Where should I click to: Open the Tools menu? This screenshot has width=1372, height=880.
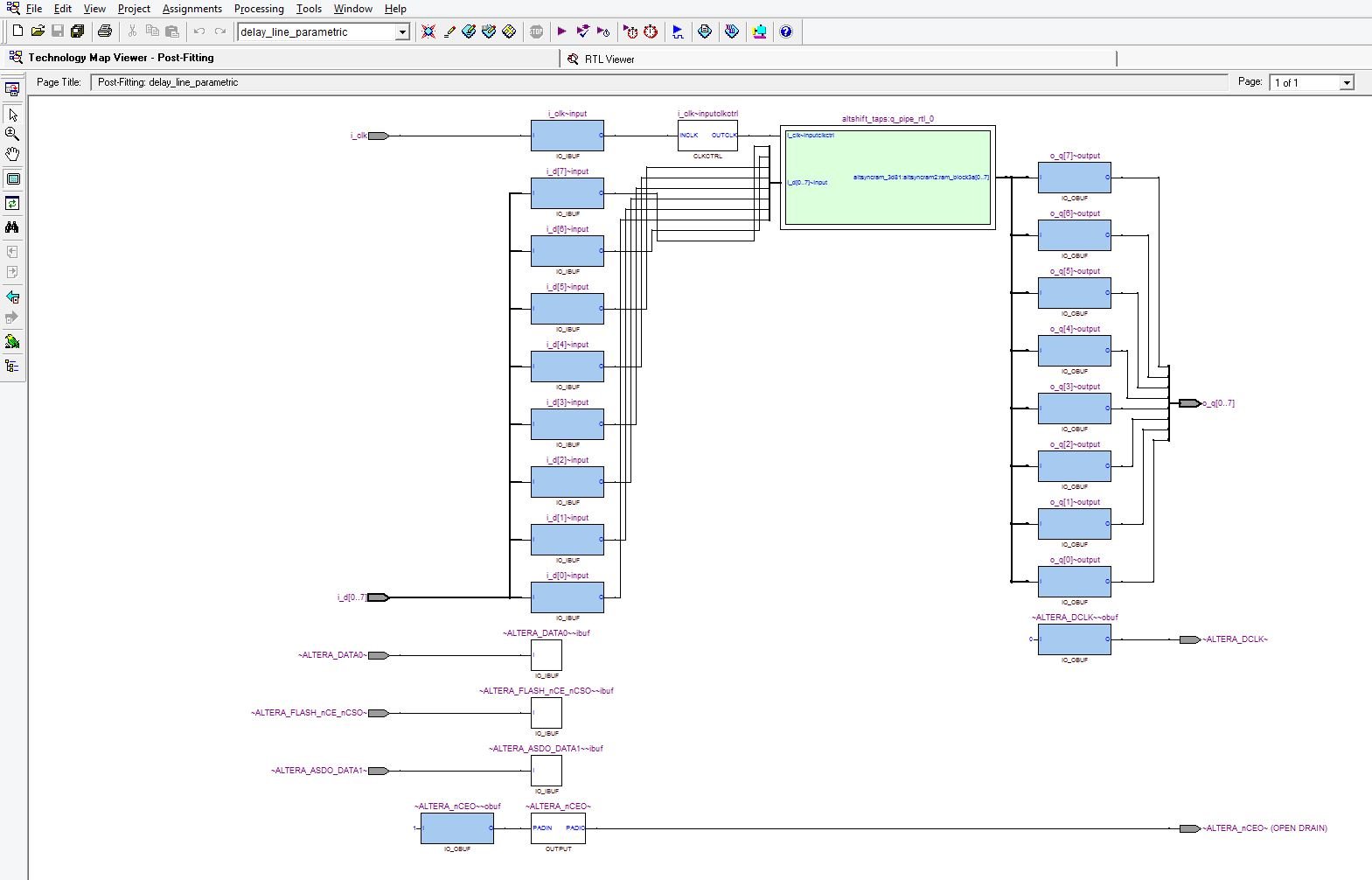coord(309,9)
